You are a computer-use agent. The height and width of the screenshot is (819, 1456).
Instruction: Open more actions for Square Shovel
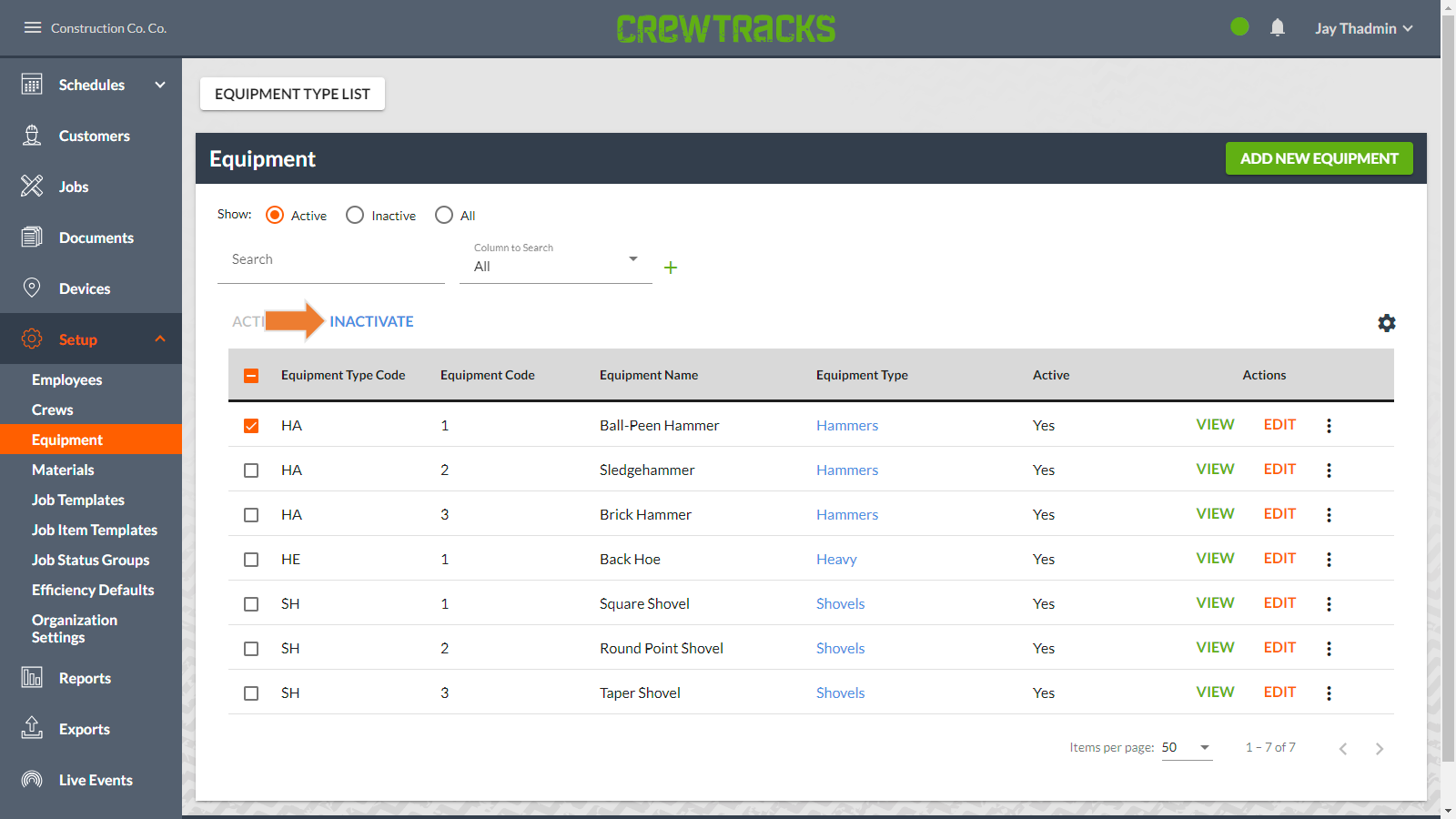point(1329,604)
